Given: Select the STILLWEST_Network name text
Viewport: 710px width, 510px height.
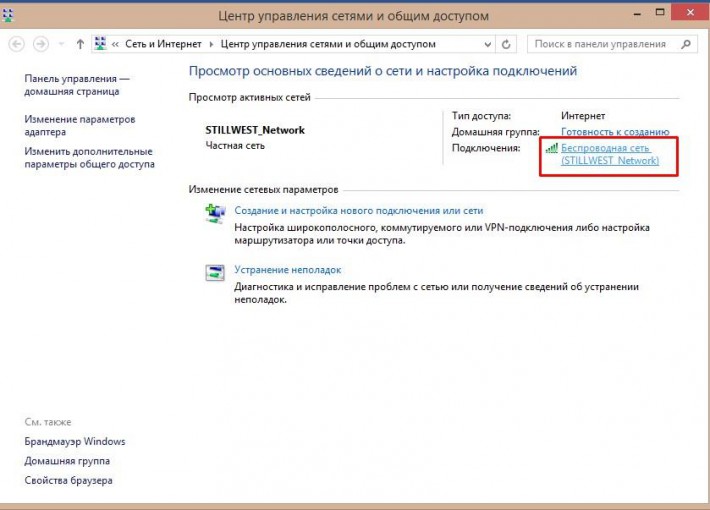Looking at the screenshot, I should (255, 130).
